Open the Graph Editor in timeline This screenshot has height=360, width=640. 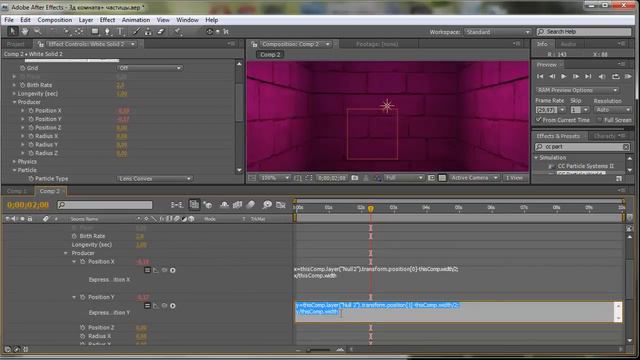tap(281, 204)
